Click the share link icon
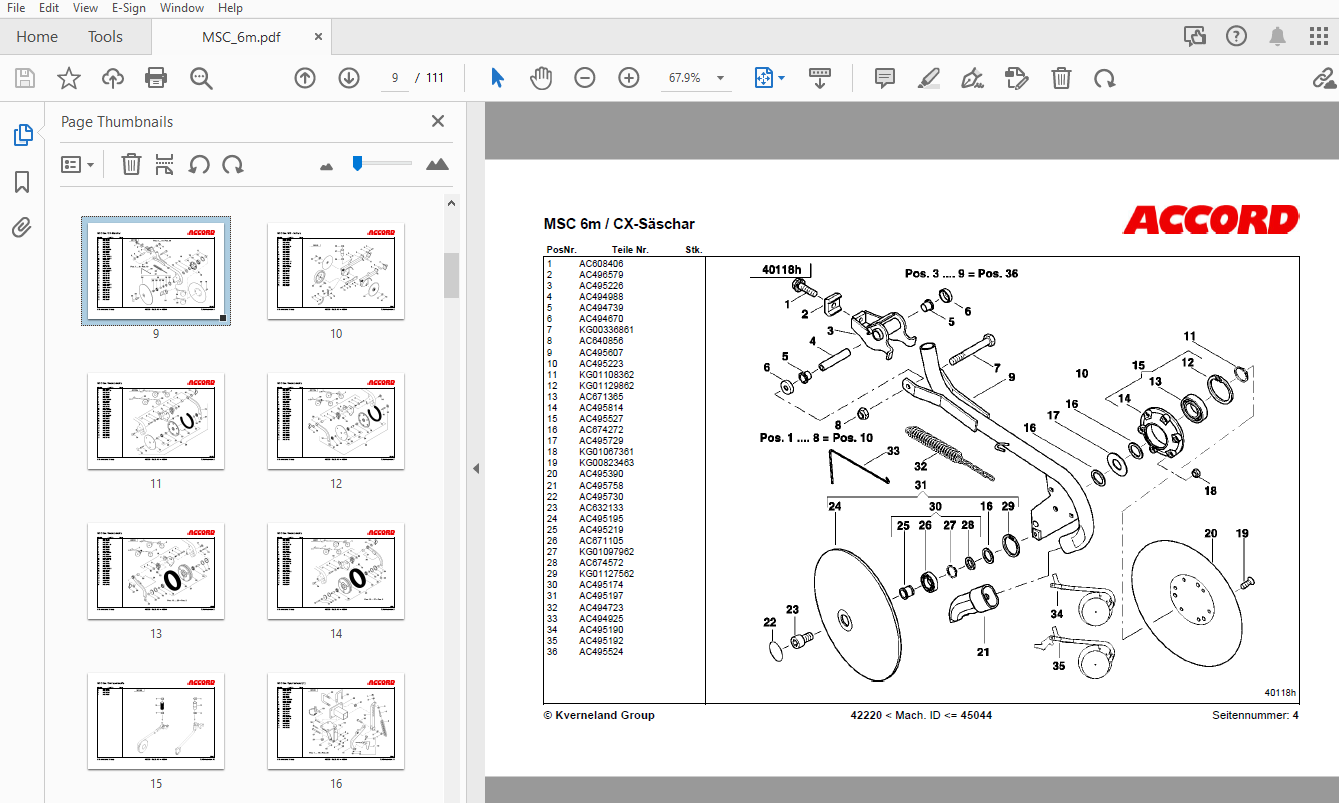The width and height of the screenshot is (1339, 803). 1323,78
